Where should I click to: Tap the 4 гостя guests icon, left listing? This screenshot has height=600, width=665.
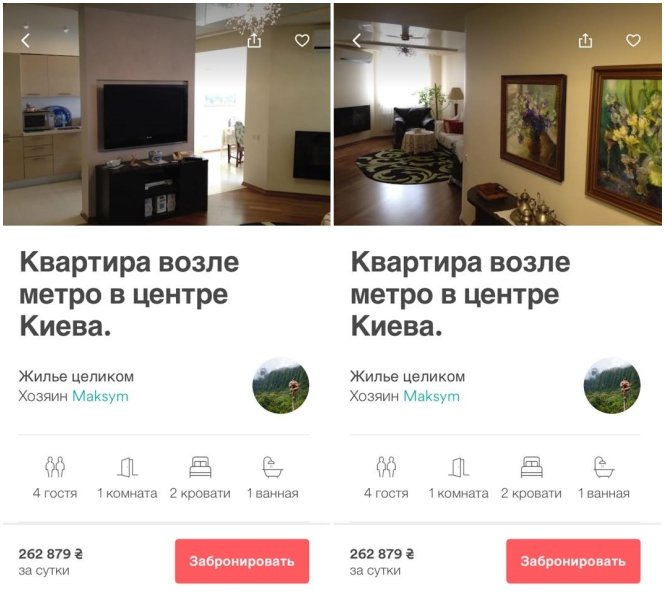55,467
